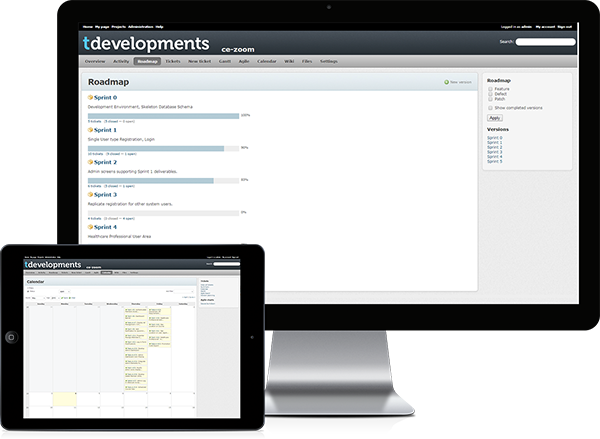Click Sprint 5 in the Versions sidebar list
Screen dimensions: 600x439
494,162
